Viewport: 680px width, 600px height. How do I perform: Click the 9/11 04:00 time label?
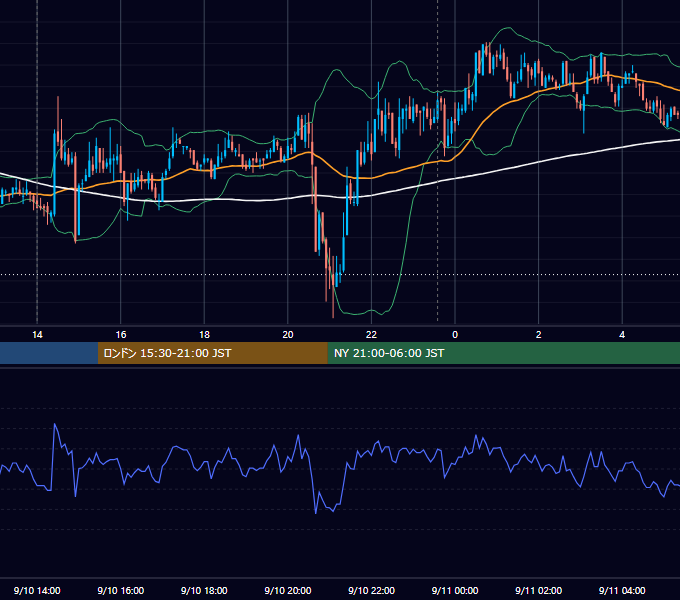point(622,590)
